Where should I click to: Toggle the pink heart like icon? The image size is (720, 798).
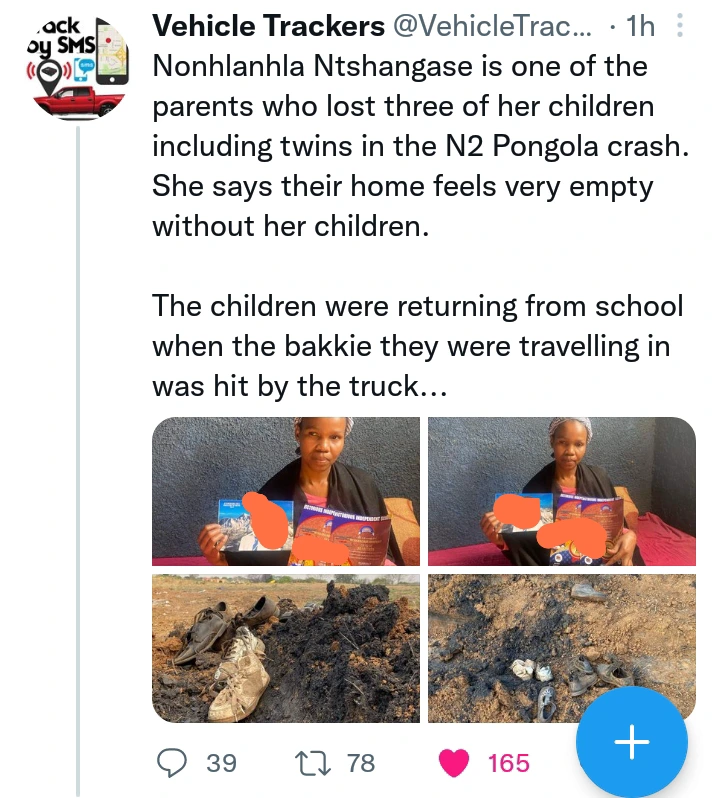click(455, 763)
